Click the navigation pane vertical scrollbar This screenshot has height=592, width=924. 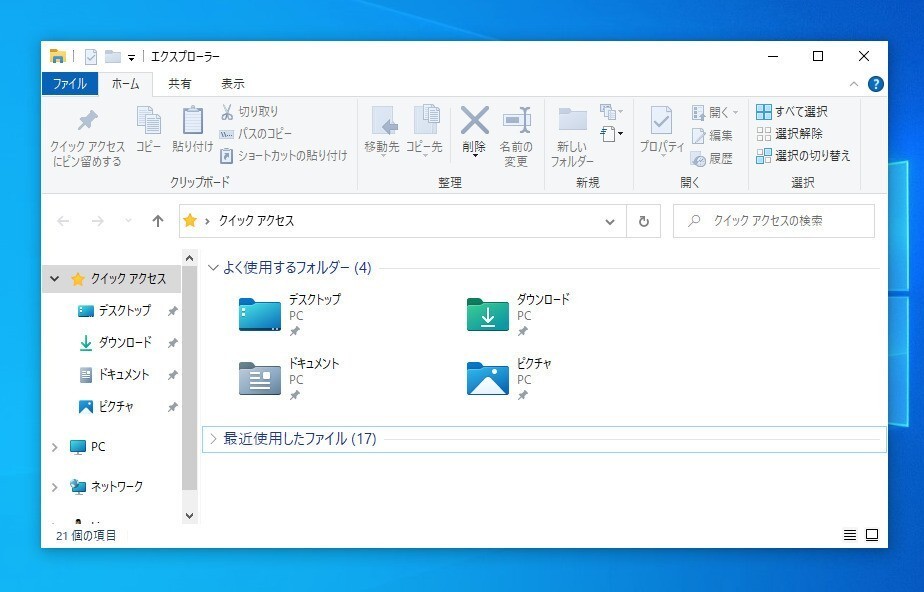(190, 380)
